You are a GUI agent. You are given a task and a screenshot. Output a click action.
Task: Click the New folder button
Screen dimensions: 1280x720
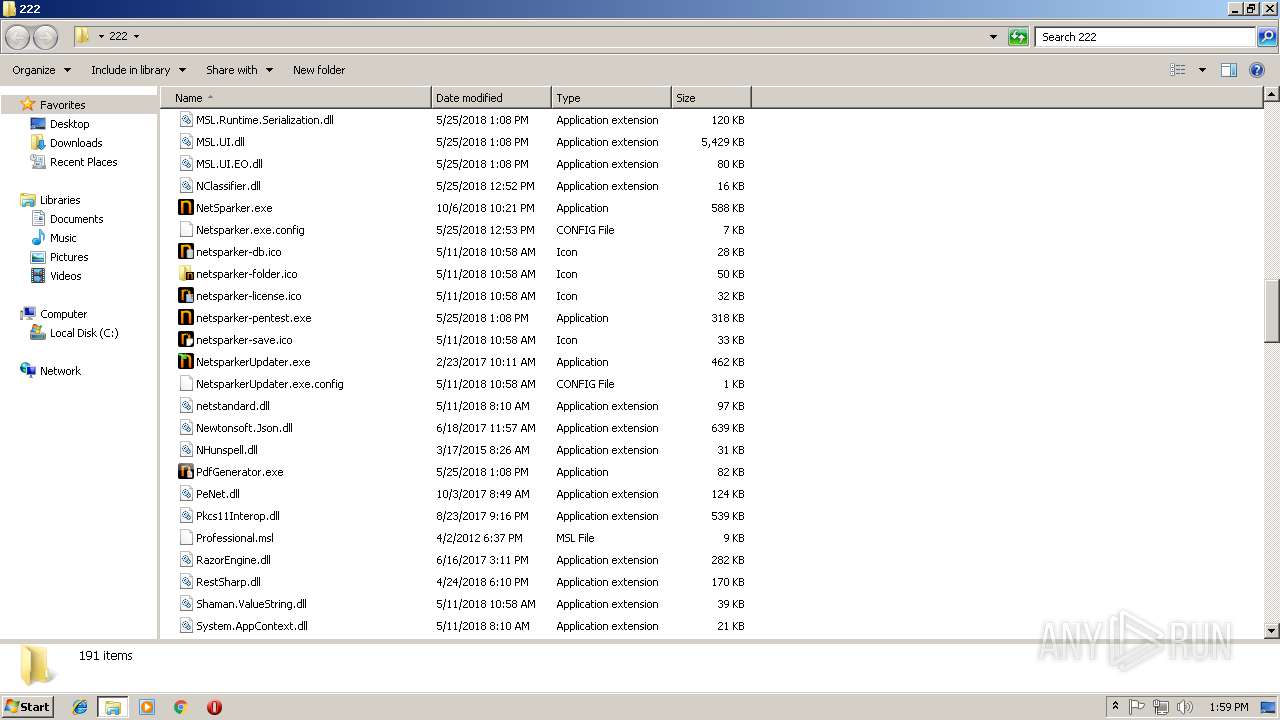click(319, 70)
